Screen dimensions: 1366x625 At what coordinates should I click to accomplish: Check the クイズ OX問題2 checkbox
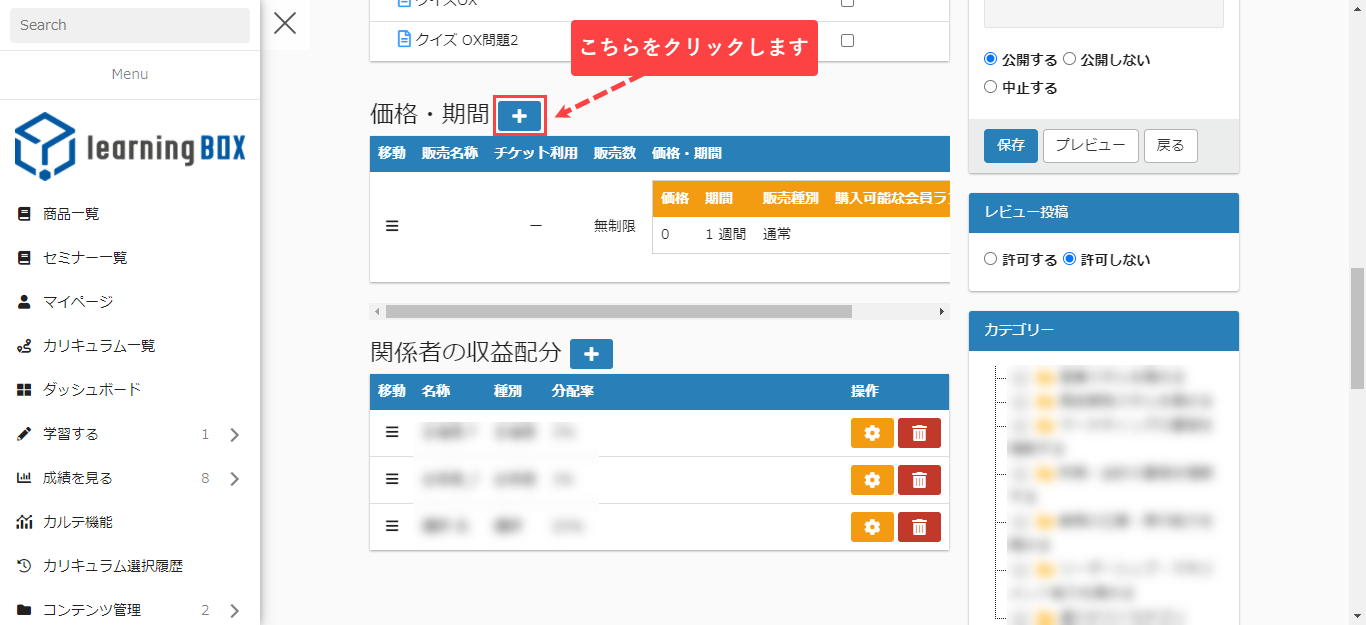pos(848,41)
